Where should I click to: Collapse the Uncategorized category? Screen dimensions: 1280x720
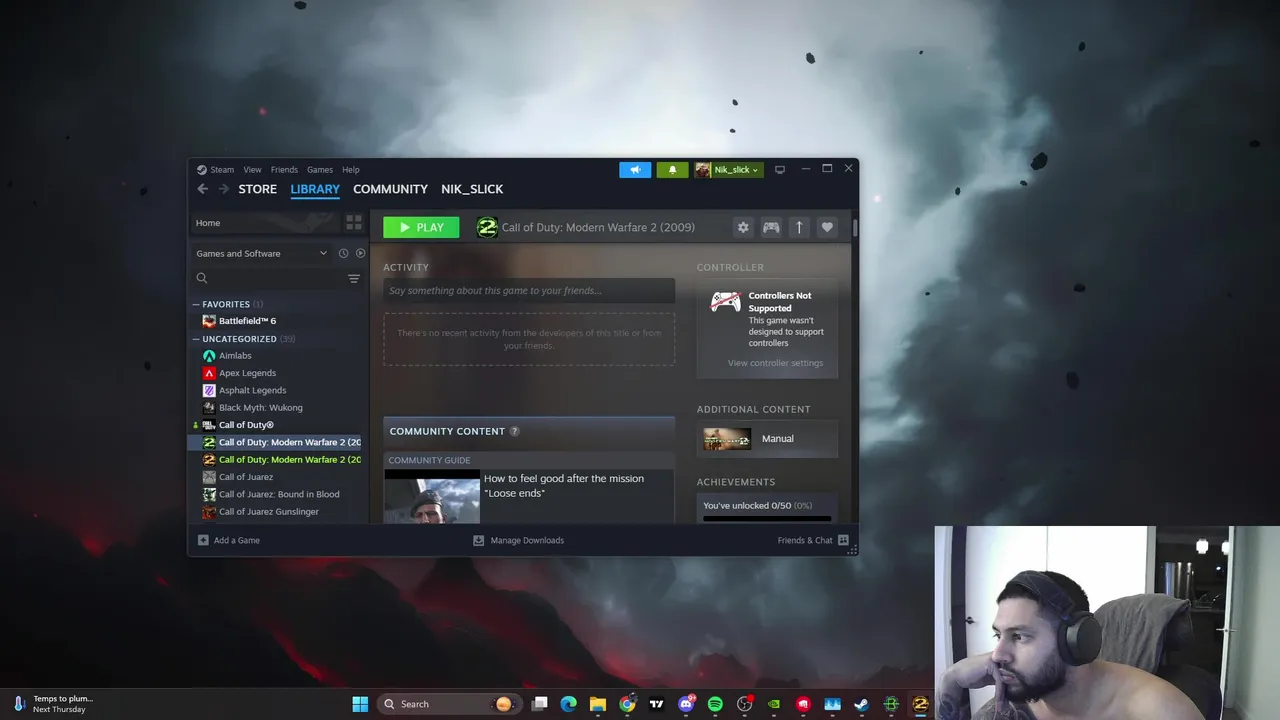pyautogui.click(x=196, y=339)
